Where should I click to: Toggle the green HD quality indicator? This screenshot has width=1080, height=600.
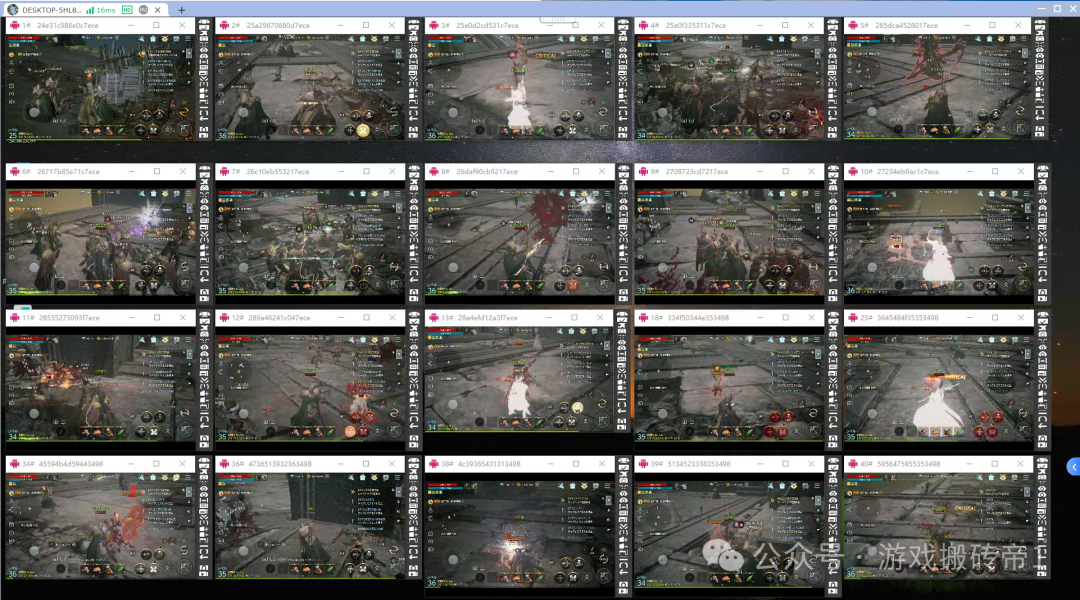click(127, 9)
